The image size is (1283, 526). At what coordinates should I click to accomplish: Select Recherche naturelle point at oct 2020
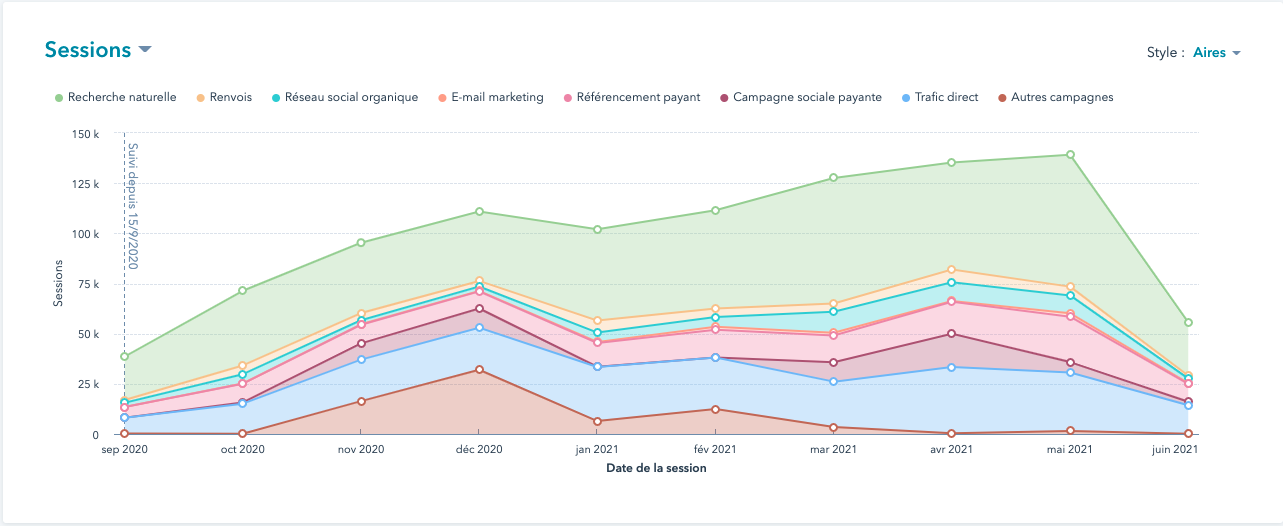pyautogui.click(x=242, y=291)
